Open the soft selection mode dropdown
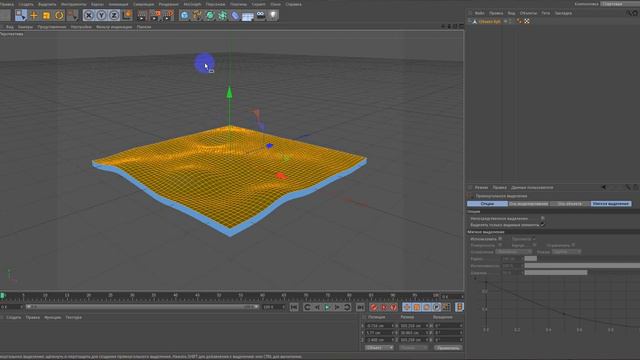Viewport: 640px width, 360px height. tap(567, 252)
